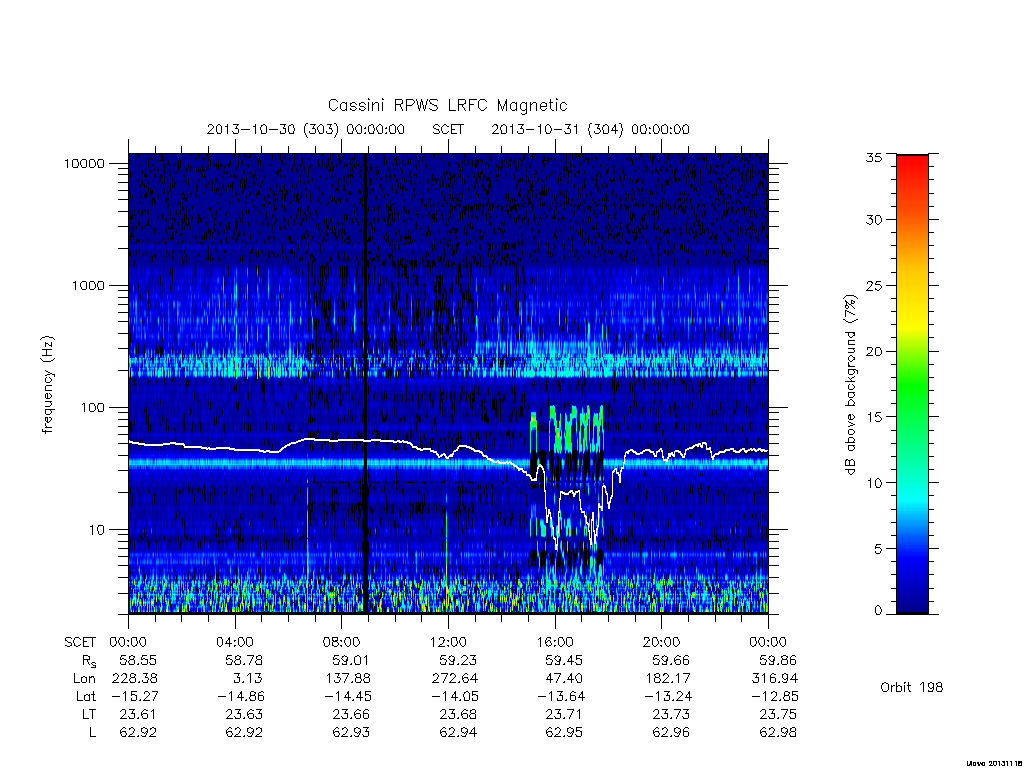Click the 'Lon' row label
1024x768 pixels.
tap(84, 679)
